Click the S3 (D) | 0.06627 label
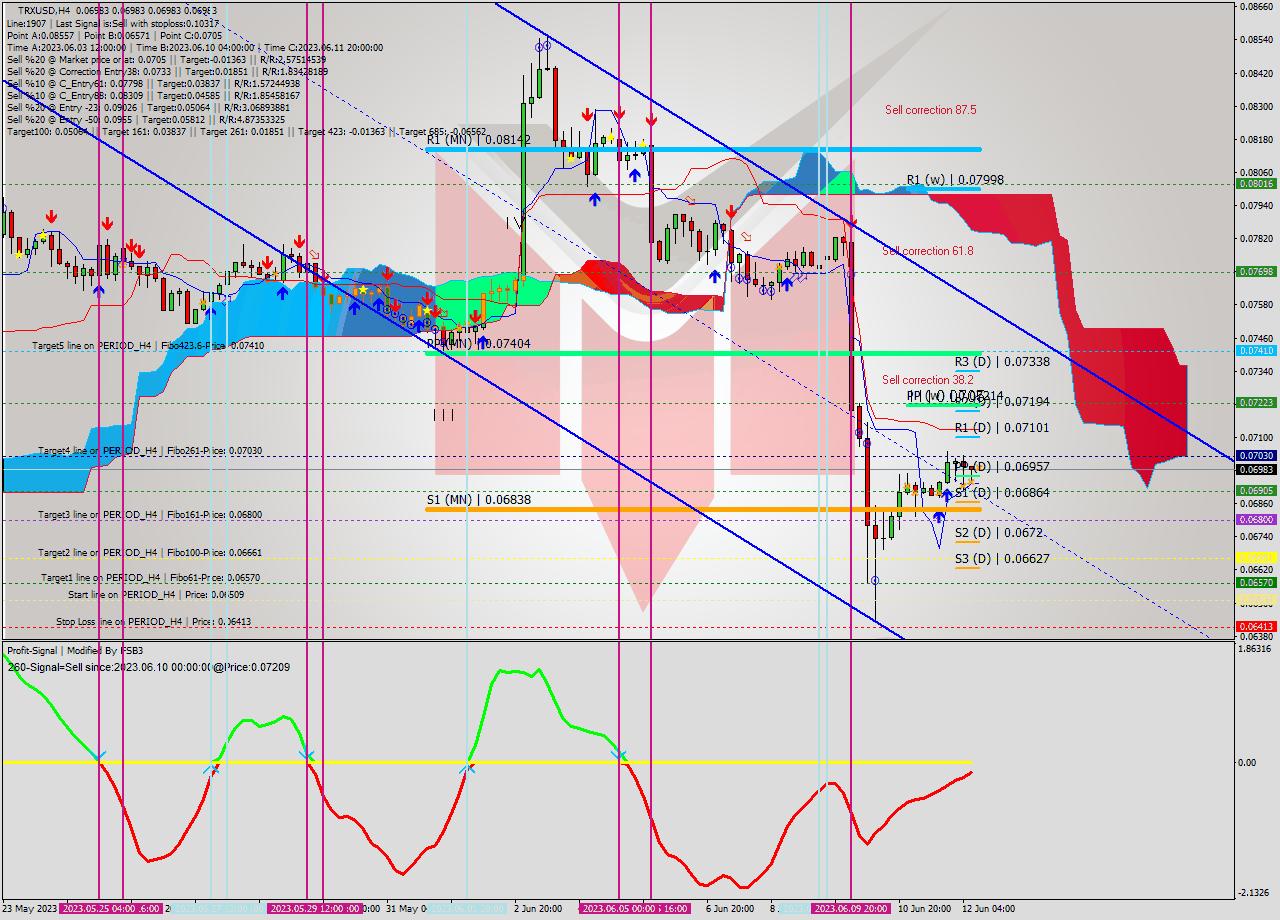 point(1002,559)
